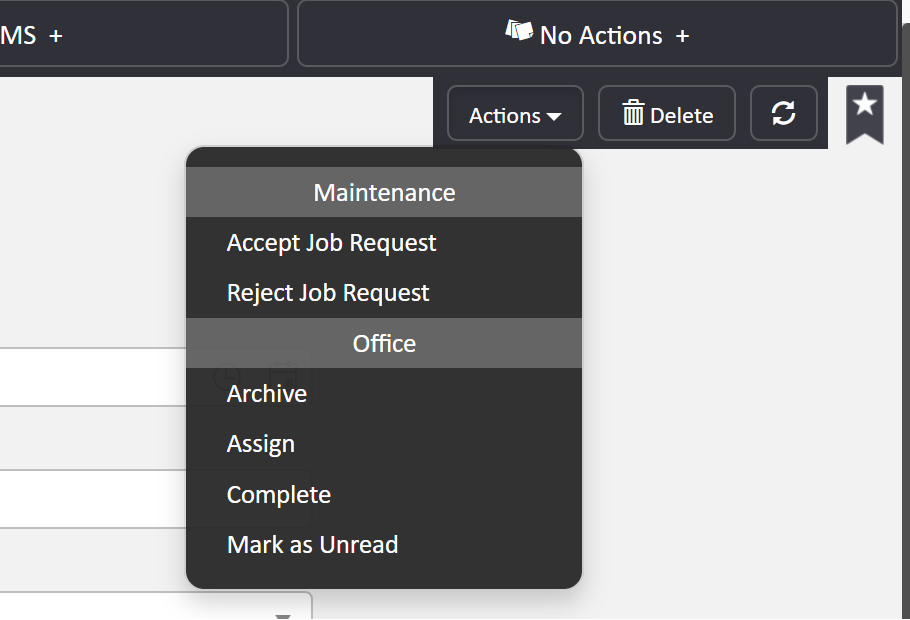
Task: Open the combo box at bottom left
Action: pyautogui.click(x=156, y=605)
